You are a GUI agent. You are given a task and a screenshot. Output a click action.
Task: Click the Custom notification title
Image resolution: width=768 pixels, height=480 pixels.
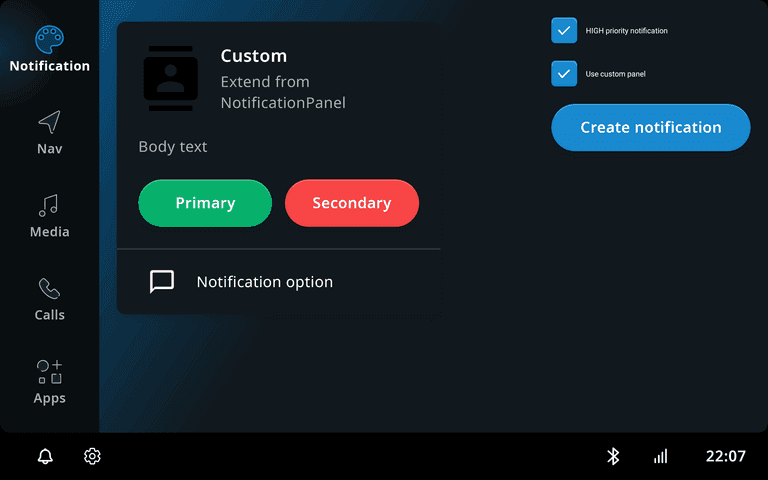254,56
